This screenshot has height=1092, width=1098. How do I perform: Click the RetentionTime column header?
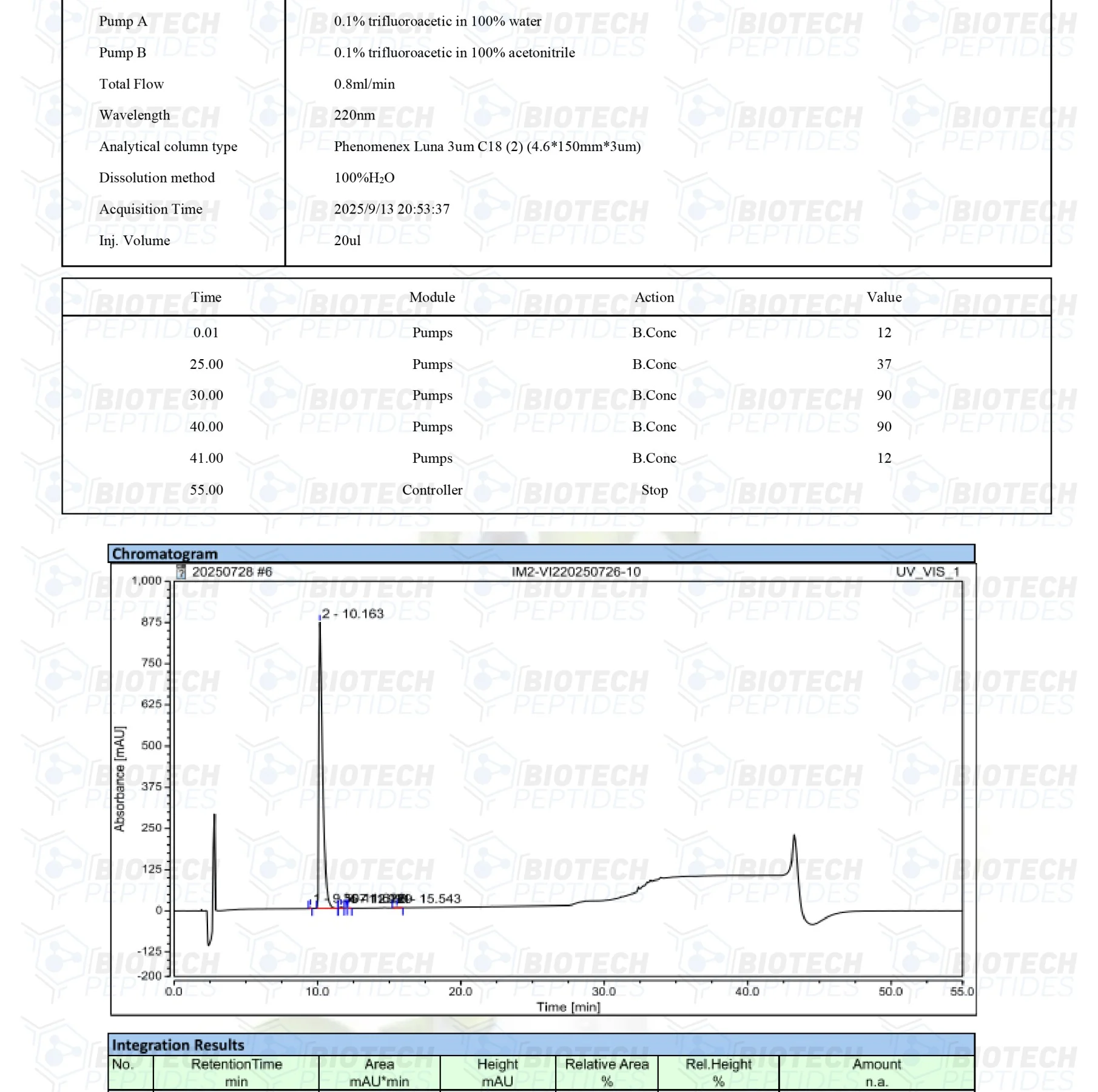coord(236,1072)
